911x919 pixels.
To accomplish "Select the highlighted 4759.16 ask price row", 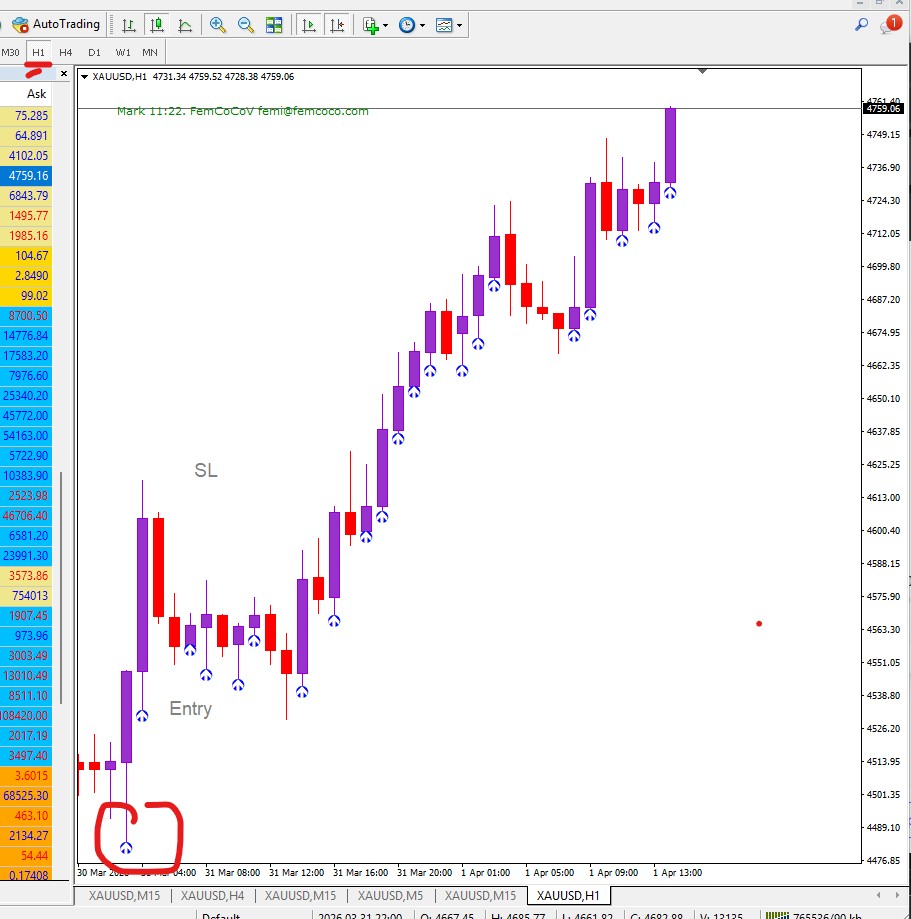I will (x=28, y=175).
